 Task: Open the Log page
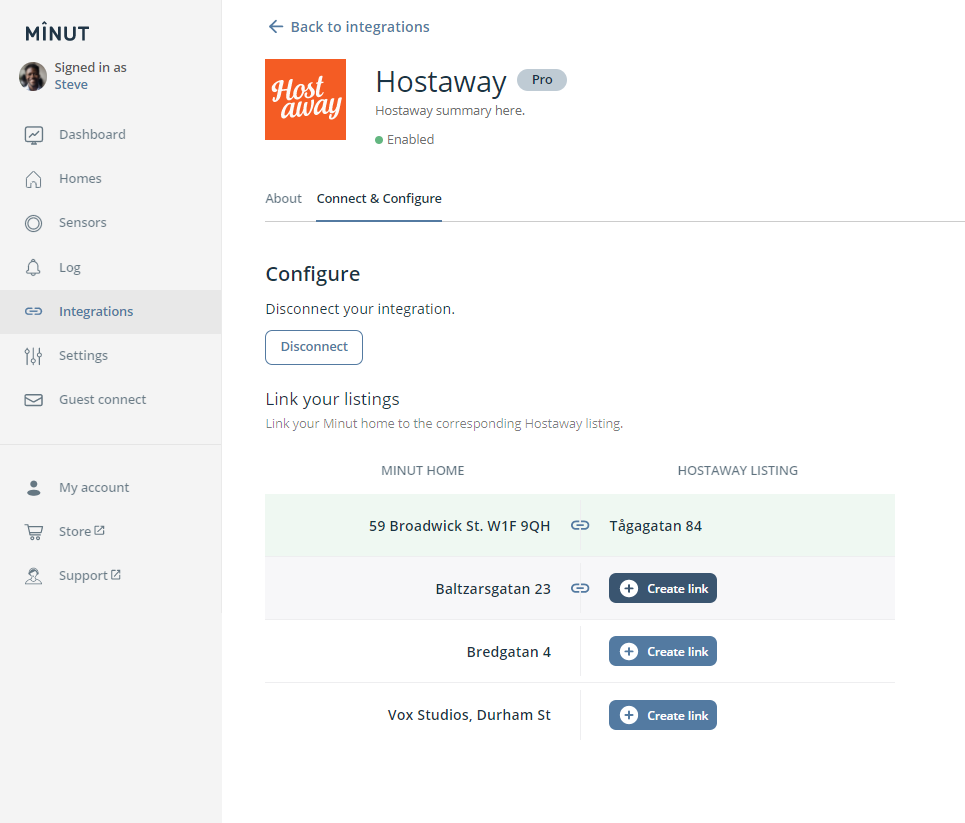tap(70, 268)
